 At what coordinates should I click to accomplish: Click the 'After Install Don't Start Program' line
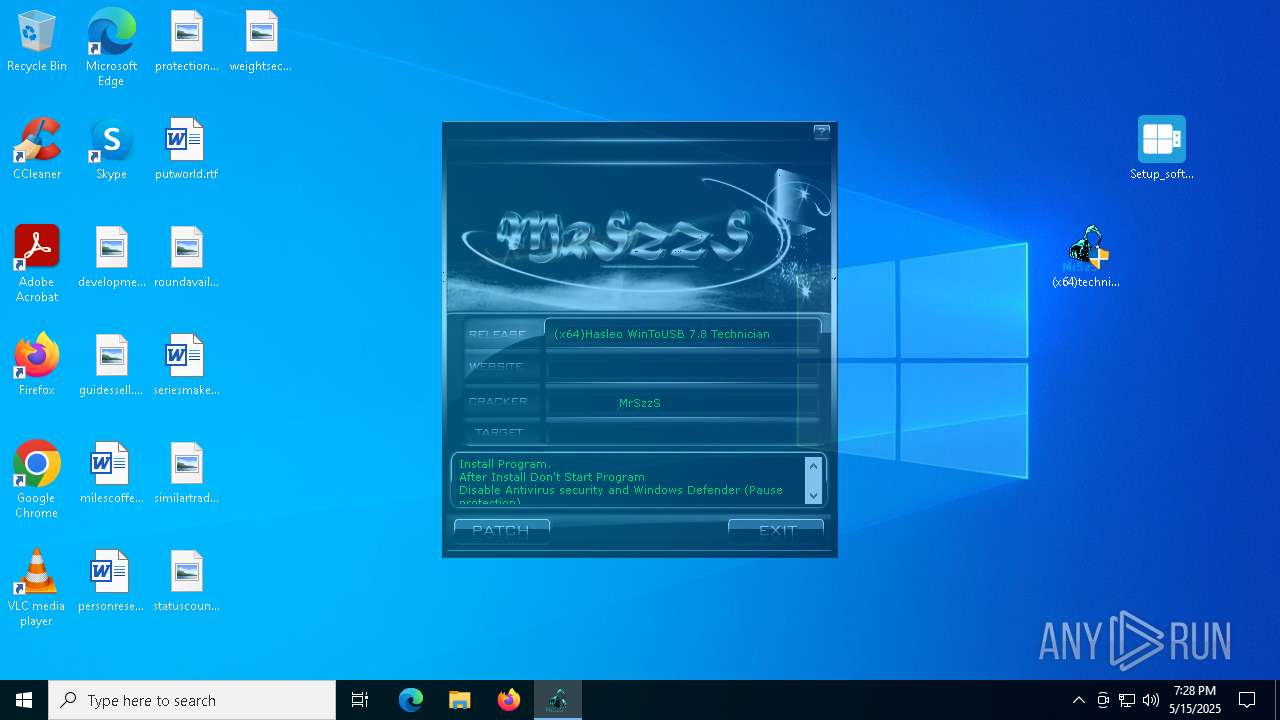coord(552,477)
